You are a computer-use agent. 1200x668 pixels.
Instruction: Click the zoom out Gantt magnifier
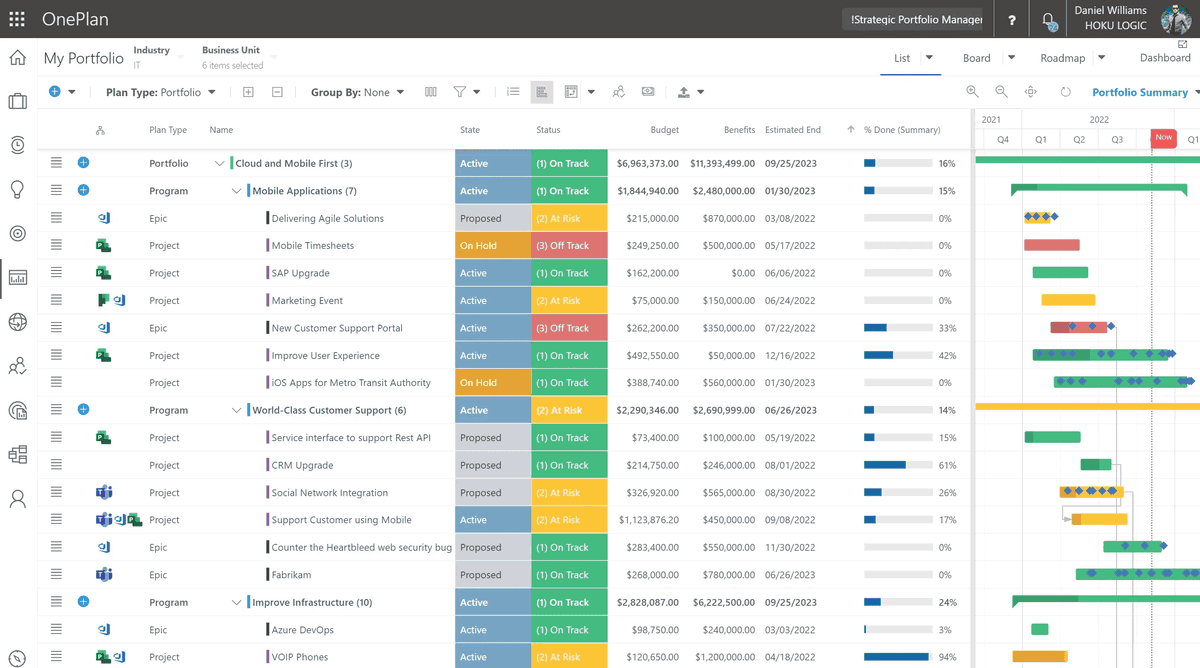click(x=1001, y=92)
